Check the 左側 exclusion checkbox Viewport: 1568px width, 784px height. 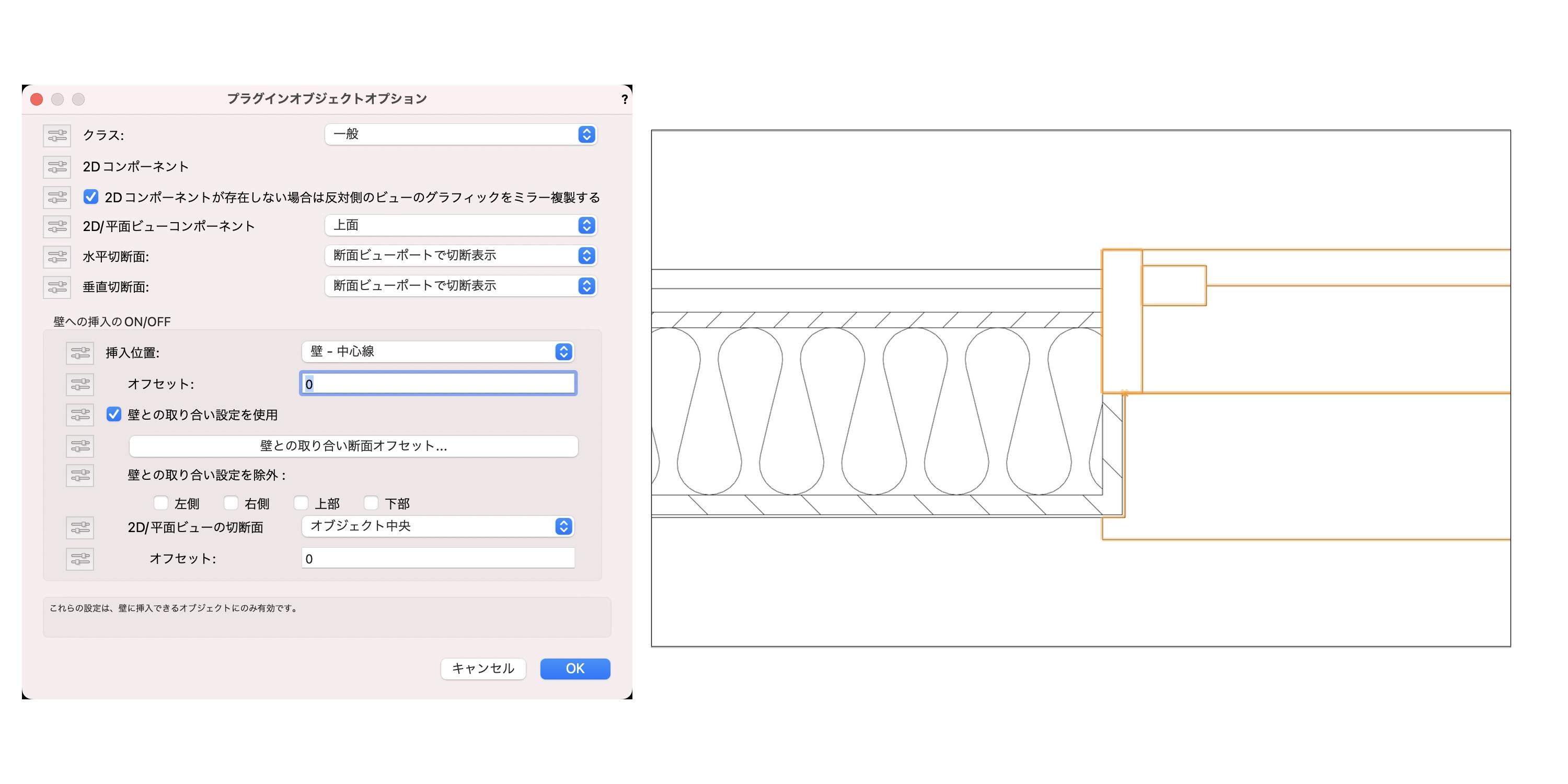click(x=160, y=503)
